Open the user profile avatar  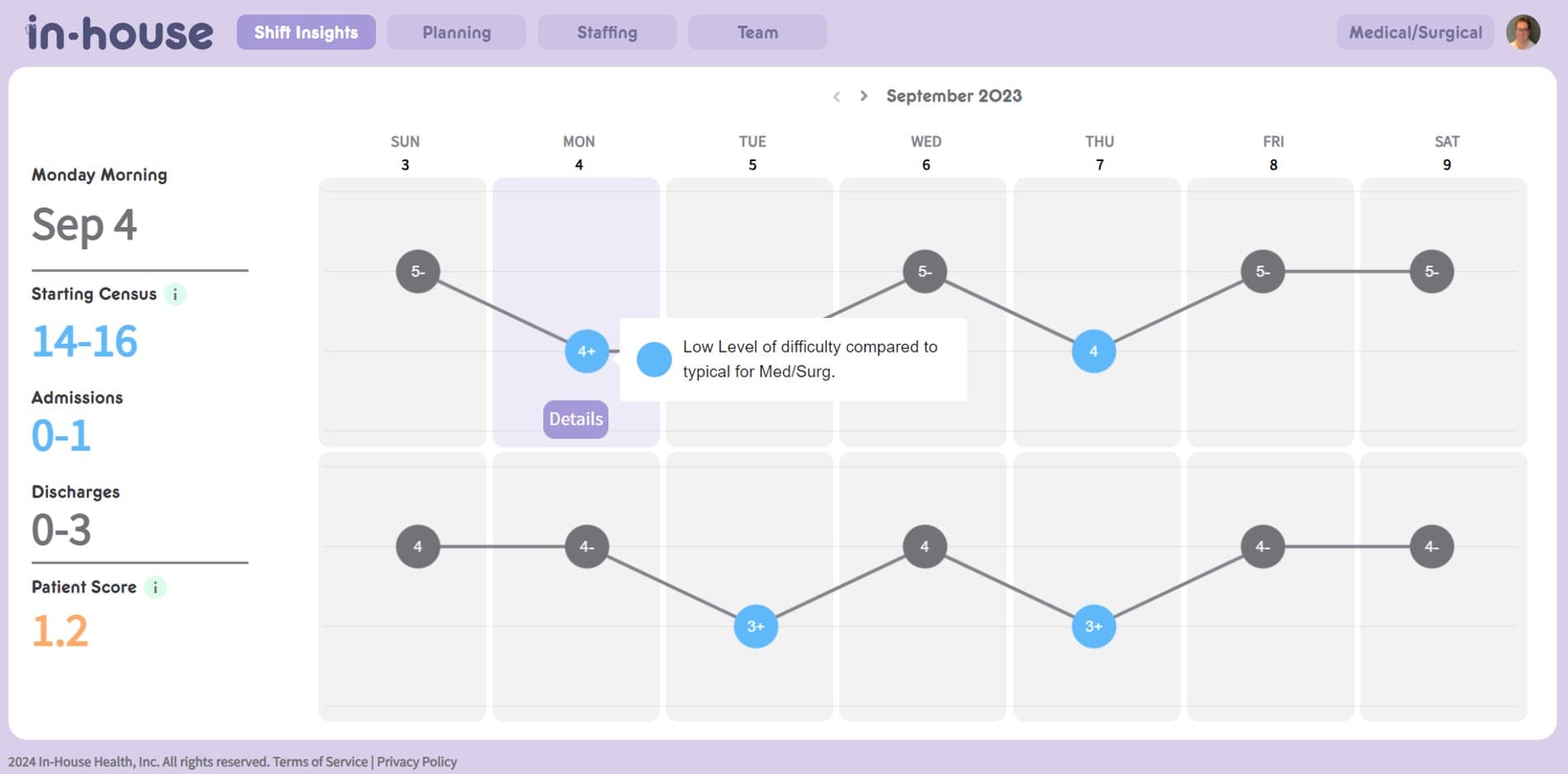point(1525,32)
